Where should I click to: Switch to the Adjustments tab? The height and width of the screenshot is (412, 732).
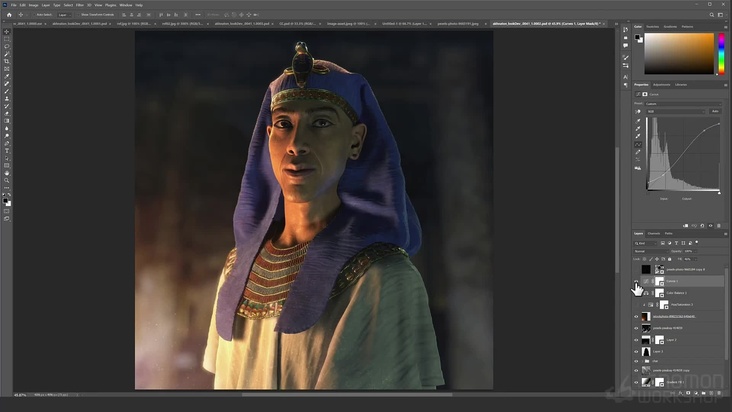(662, 84)
